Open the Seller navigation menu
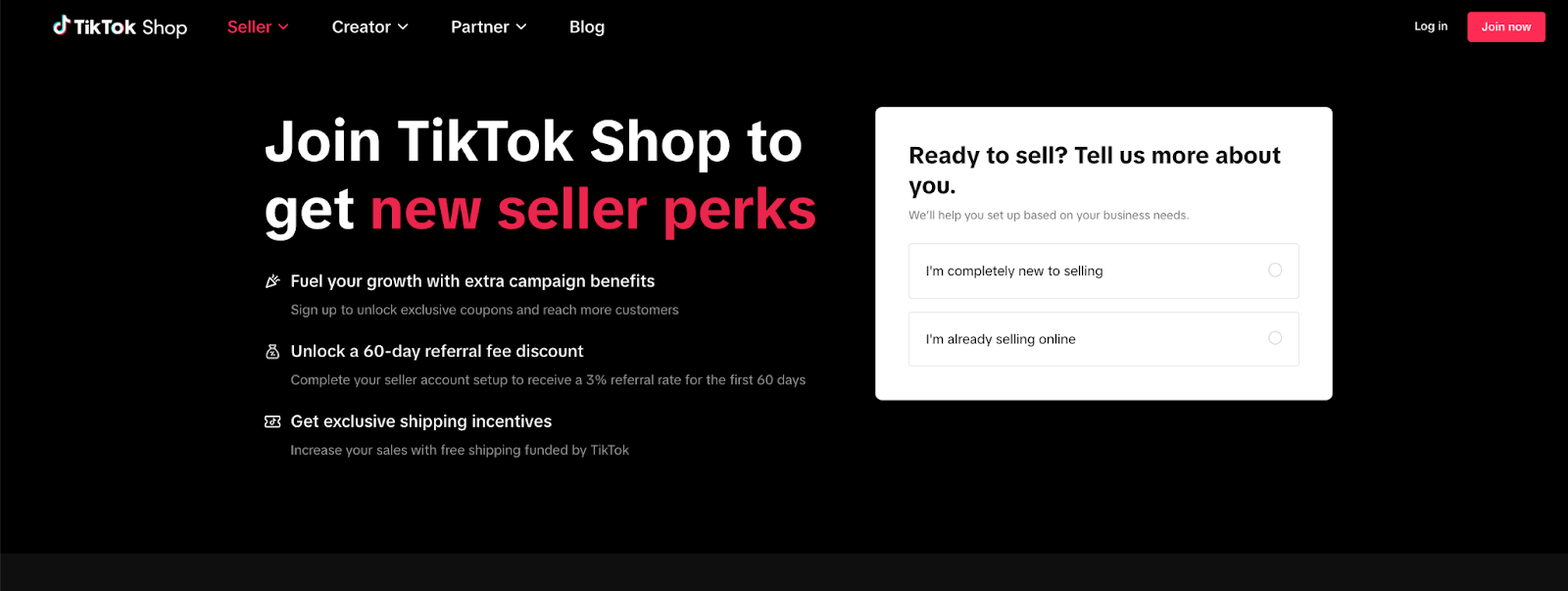This screenshot has width=1568, height=591. coord(258,27)
